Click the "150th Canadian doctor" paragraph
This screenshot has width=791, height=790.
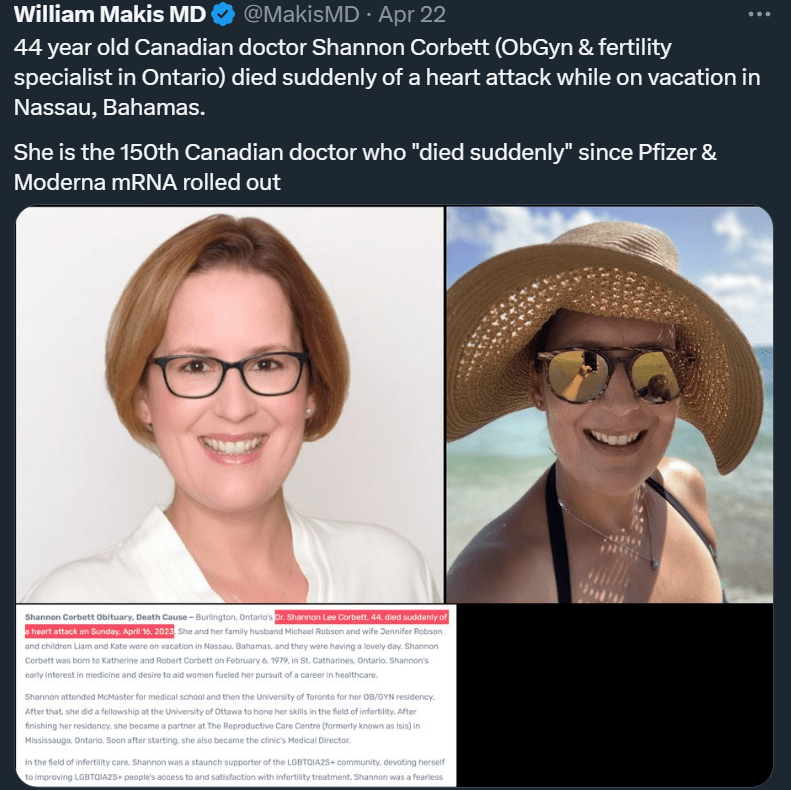point(365,167)
